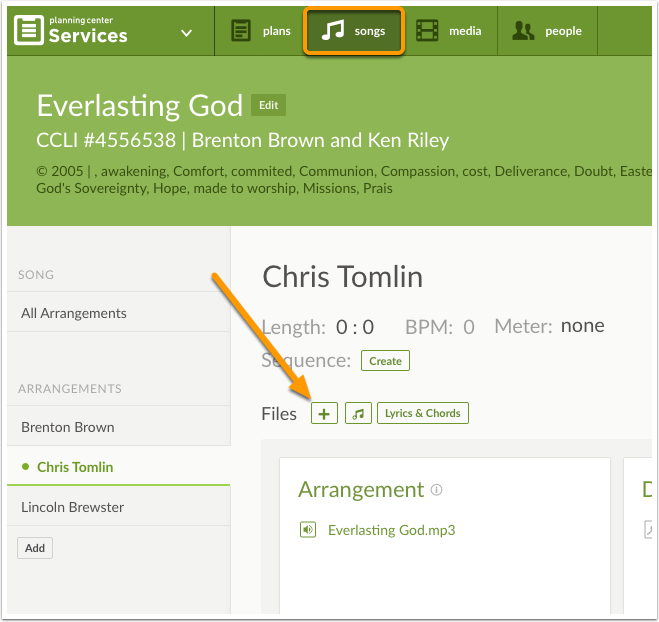Open the media tab
Screen dimensions: 659x622
449,31
